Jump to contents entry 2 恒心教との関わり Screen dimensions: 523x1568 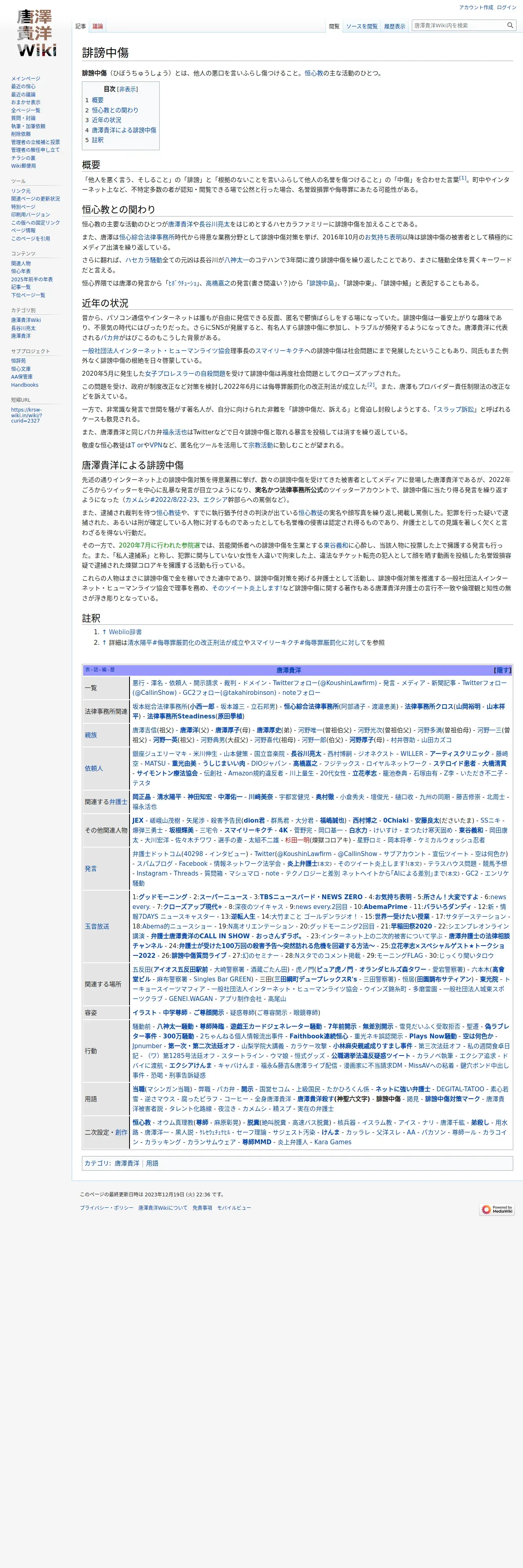(112, 110)
